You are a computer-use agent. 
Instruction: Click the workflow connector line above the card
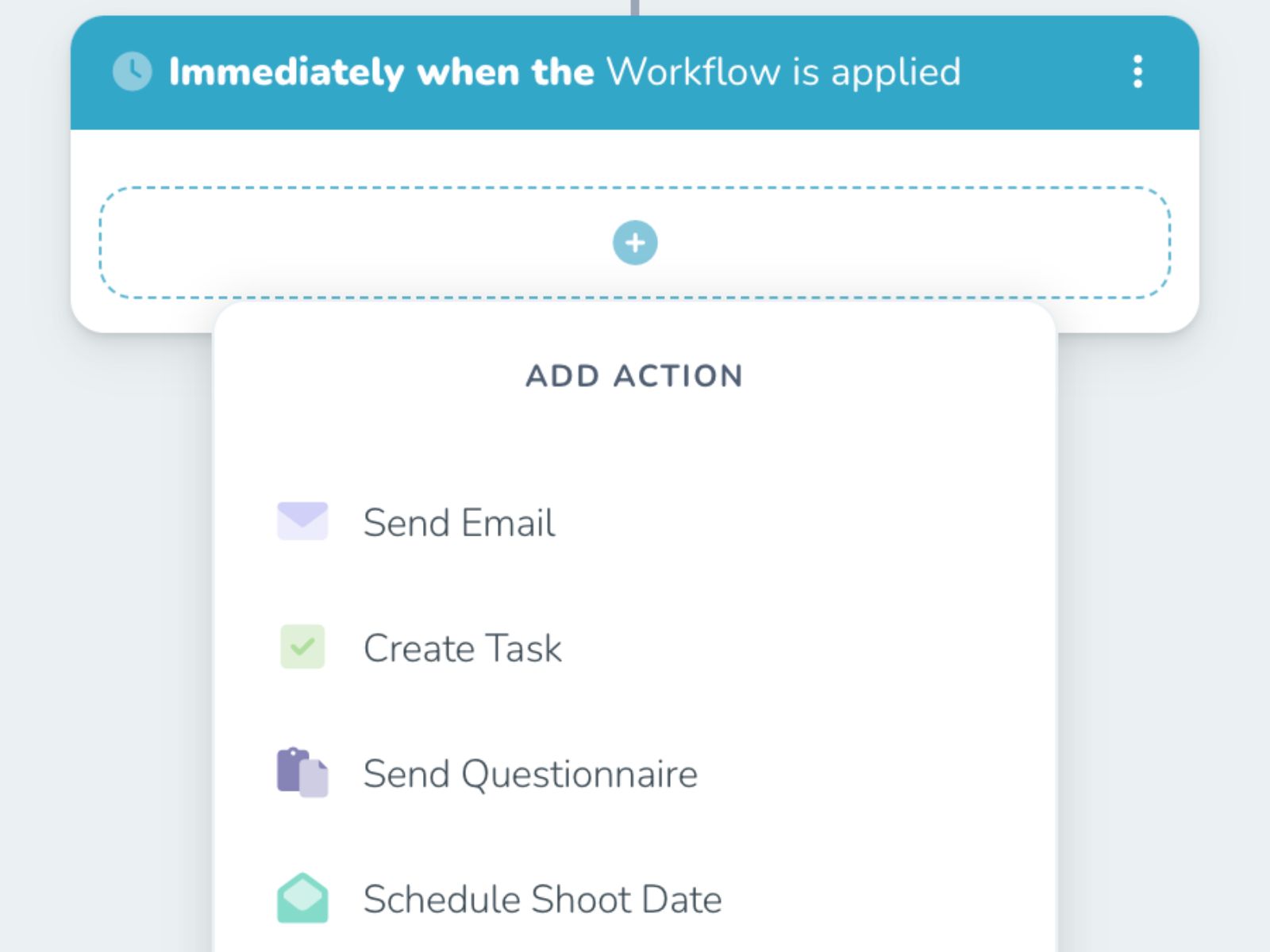coord(633,6)
